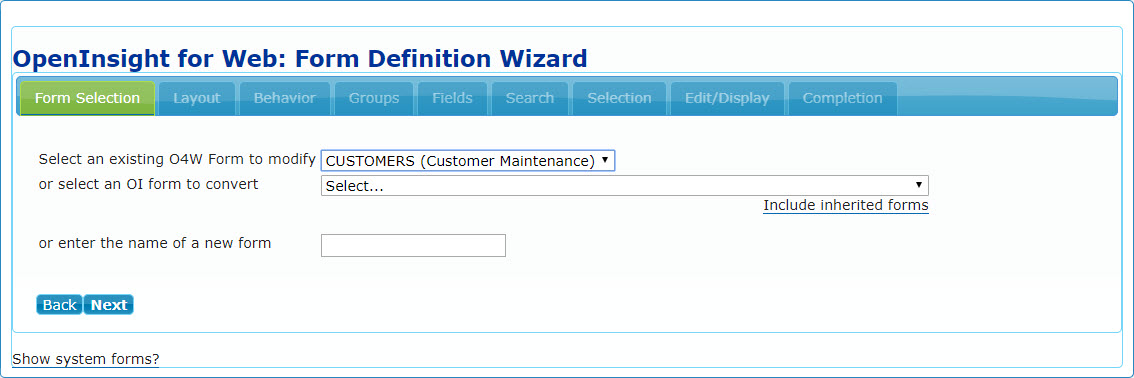Click the Include inherited forms link
Image resolution: width=1134 pixels, height=378 pixels.
click(x=845, y=205)
